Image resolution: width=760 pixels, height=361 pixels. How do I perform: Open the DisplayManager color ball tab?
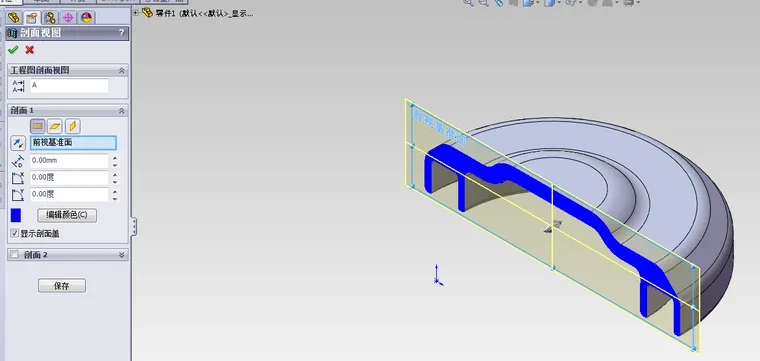point(86,18)
